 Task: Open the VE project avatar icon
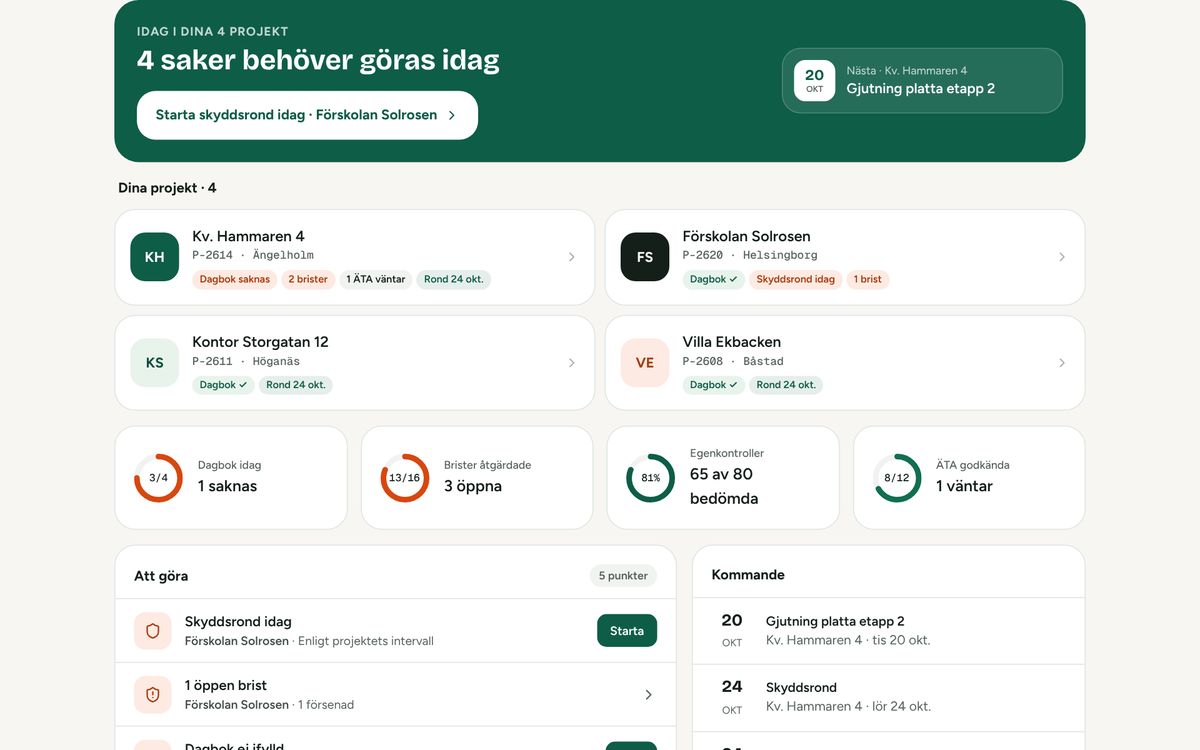click(645, 363)
